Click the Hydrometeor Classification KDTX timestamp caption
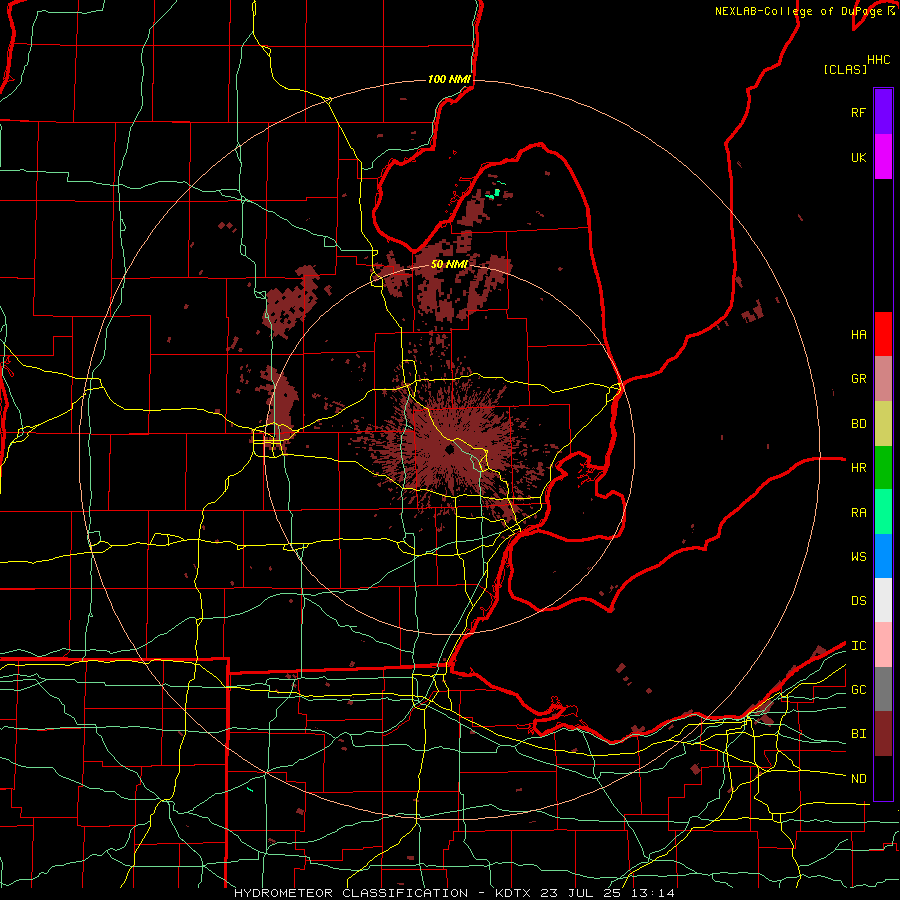Image resolution: width=900 pixels, height=900 pixels. click(x=454, y=893)
